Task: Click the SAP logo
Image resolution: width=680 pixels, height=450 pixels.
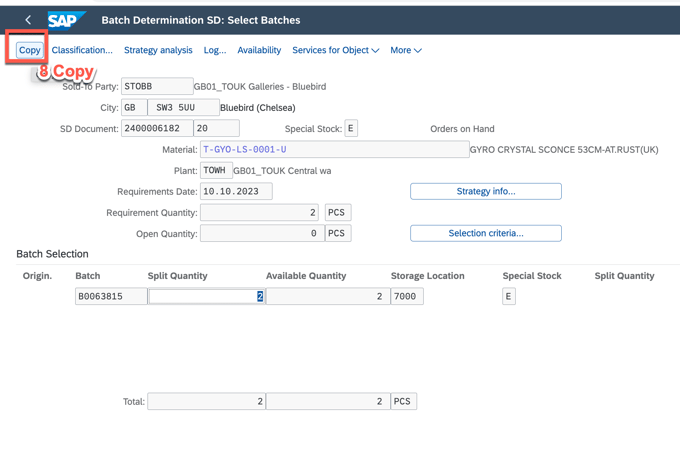Action: (x=67, y=20)
